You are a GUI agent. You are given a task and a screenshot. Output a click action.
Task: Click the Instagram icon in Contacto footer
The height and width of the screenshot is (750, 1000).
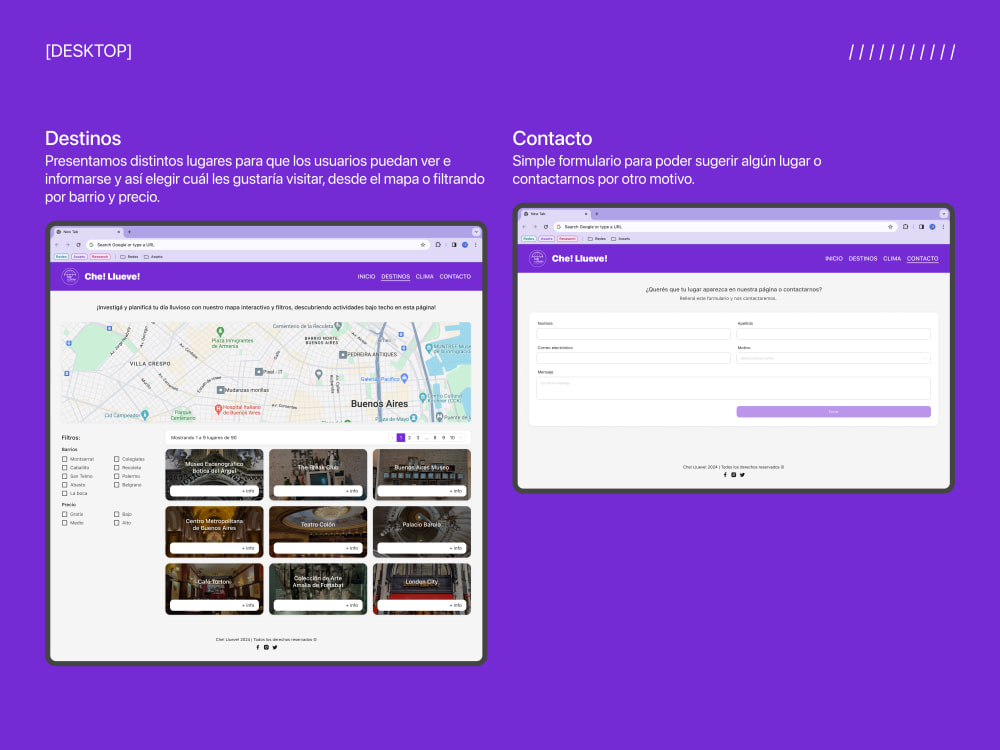[733, 474]
